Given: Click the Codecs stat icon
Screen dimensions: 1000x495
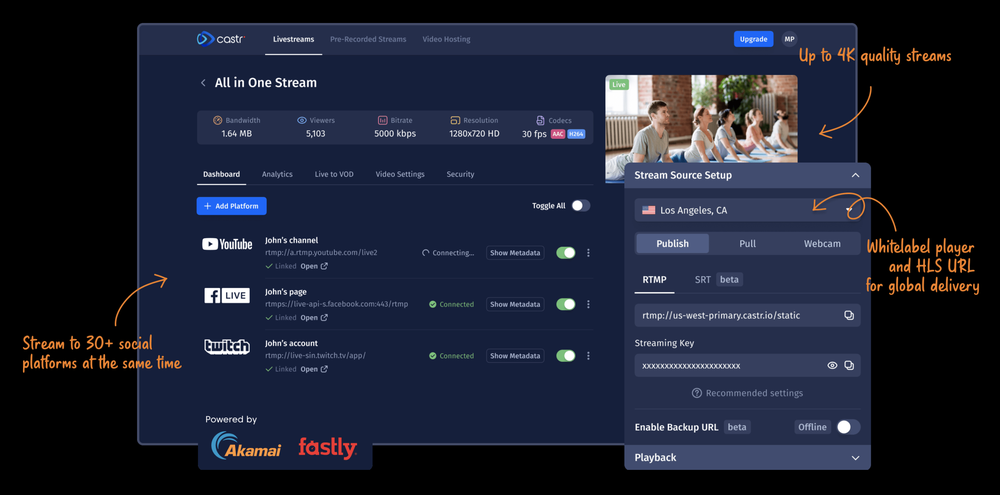Looking at the screenshot, I should click(x=540, y=120).
